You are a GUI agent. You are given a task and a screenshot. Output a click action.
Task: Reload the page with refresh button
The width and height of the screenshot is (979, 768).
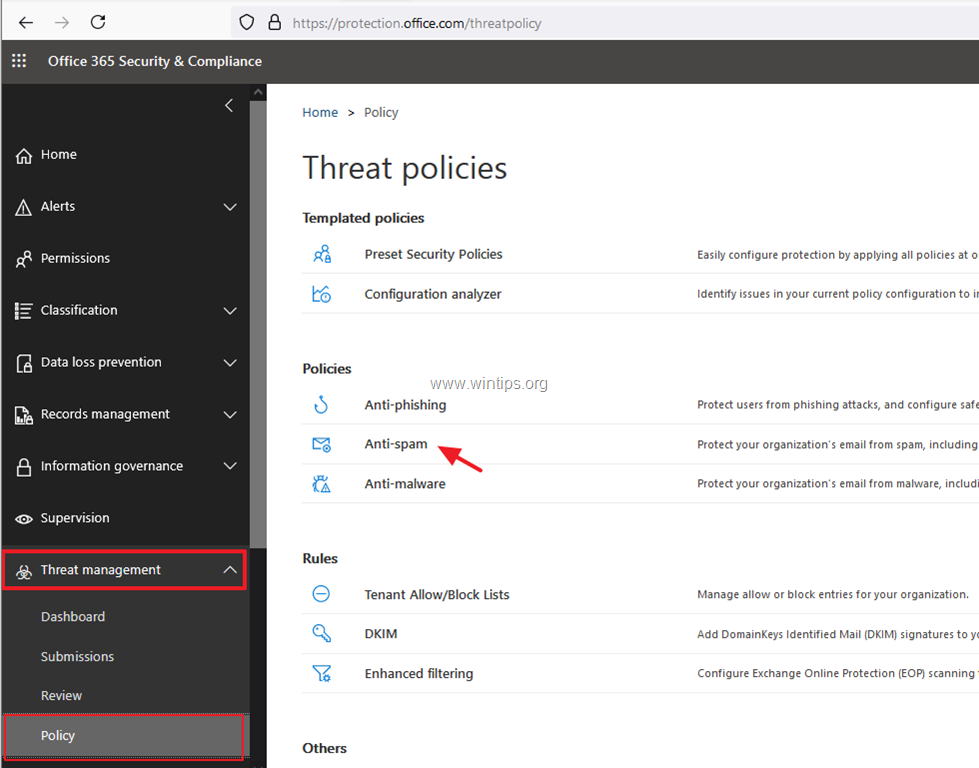point(98,22)
